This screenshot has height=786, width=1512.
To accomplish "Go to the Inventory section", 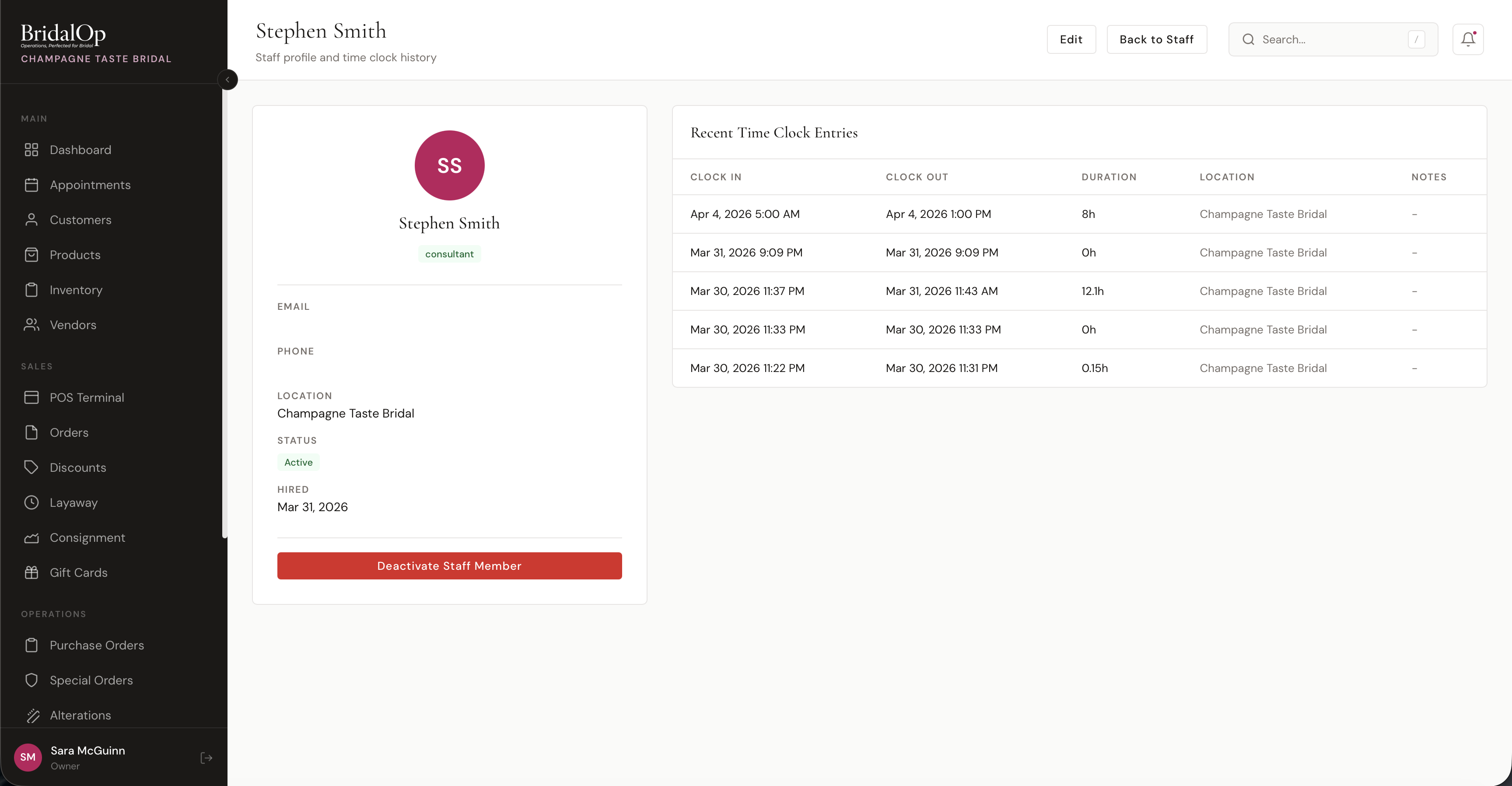I will tap(76, 290).
